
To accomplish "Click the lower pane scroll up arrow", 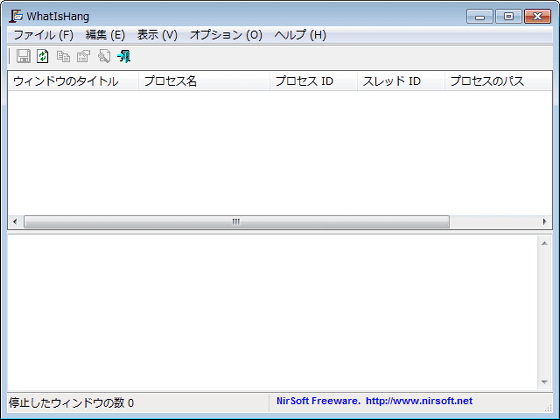I will (544, 244).
